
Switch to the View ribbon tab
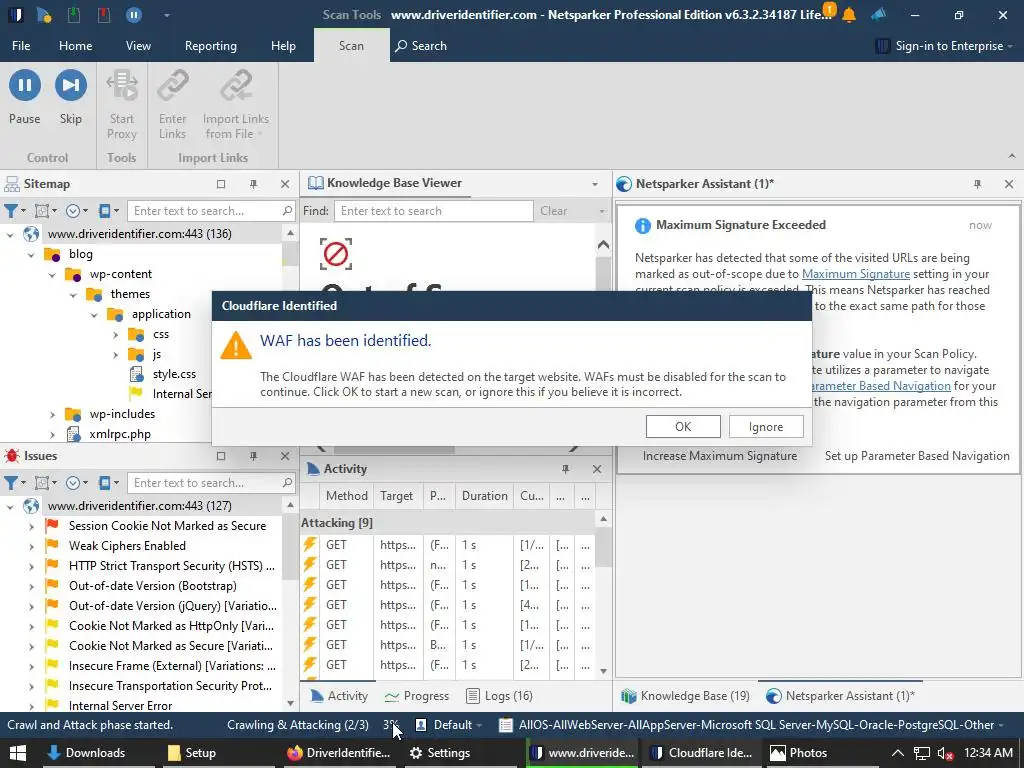tap(138, 46)
